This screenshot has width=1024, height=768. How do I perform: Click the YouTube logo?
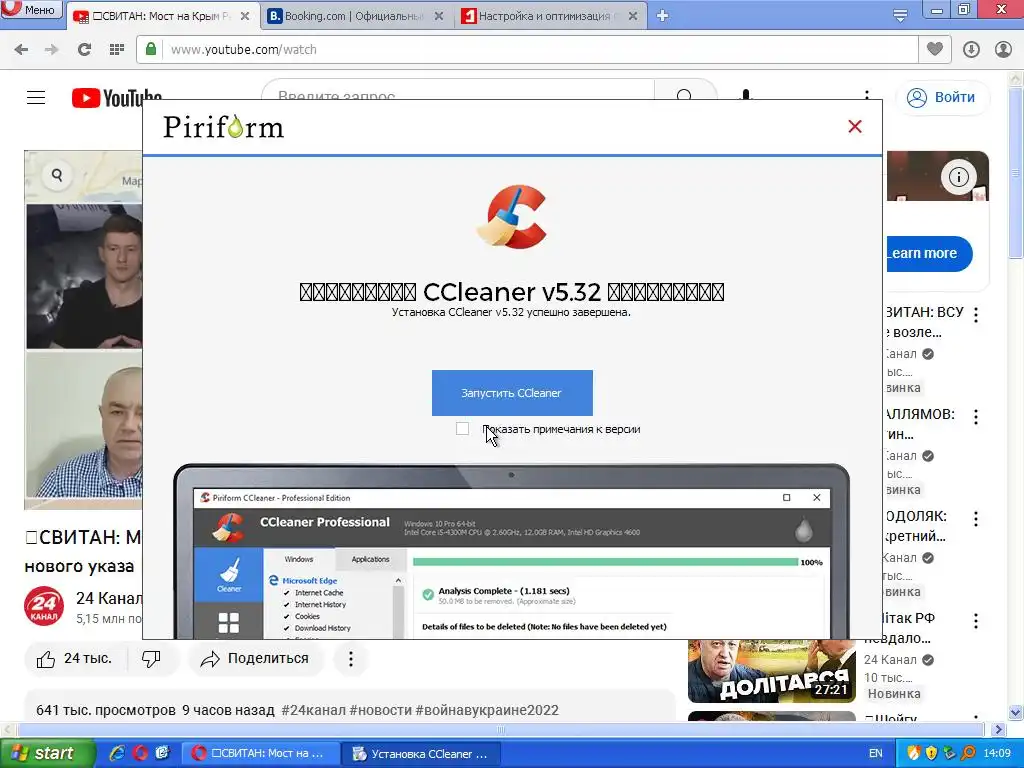[116, 98]
